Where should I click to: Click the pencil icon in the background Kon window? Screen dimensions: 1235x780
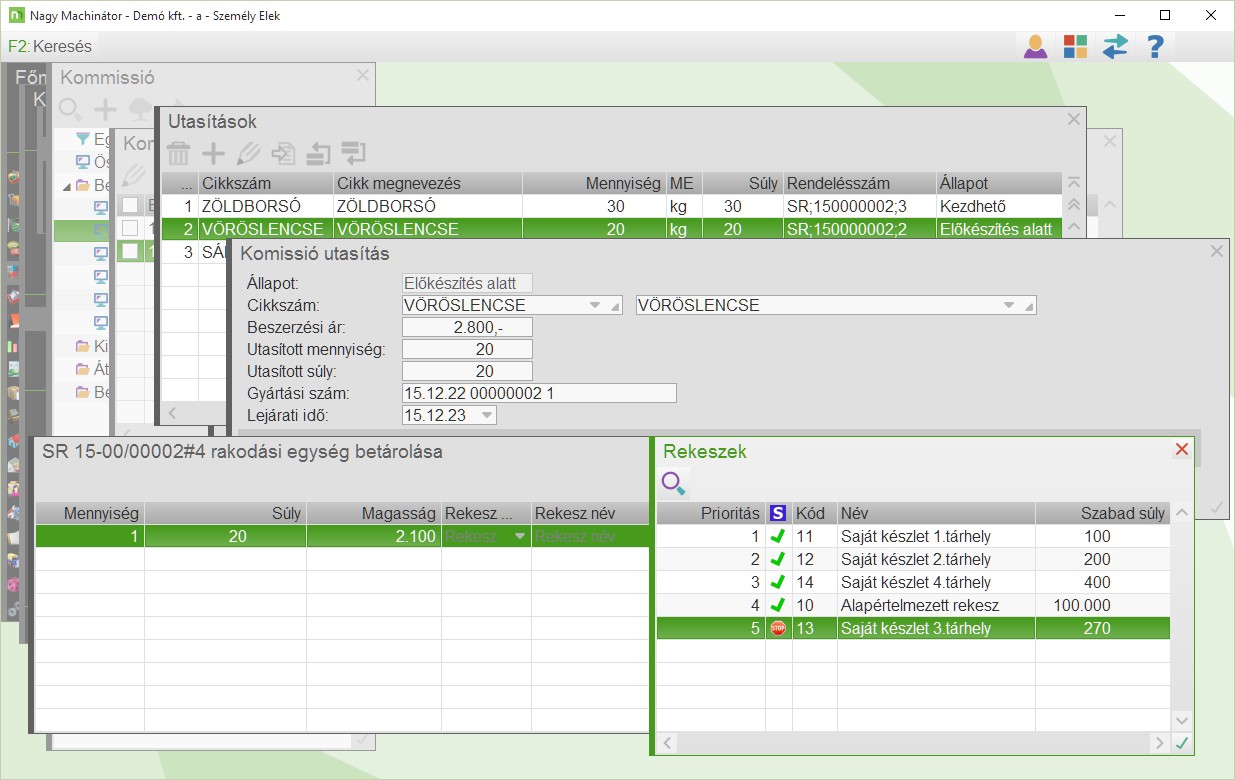[133, 177]
